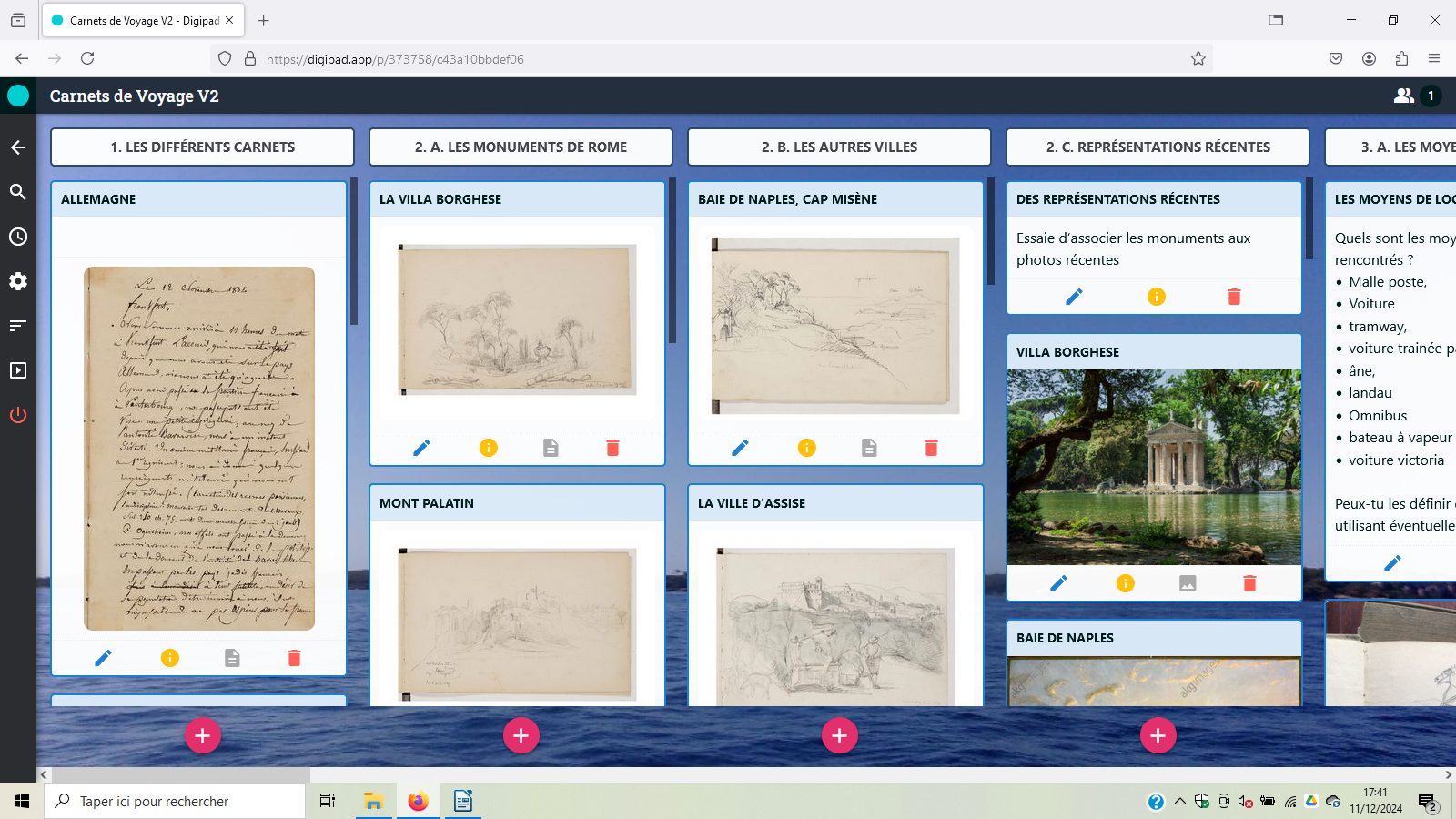Edit Des représentations récentes card

(x=1075, y=297)
